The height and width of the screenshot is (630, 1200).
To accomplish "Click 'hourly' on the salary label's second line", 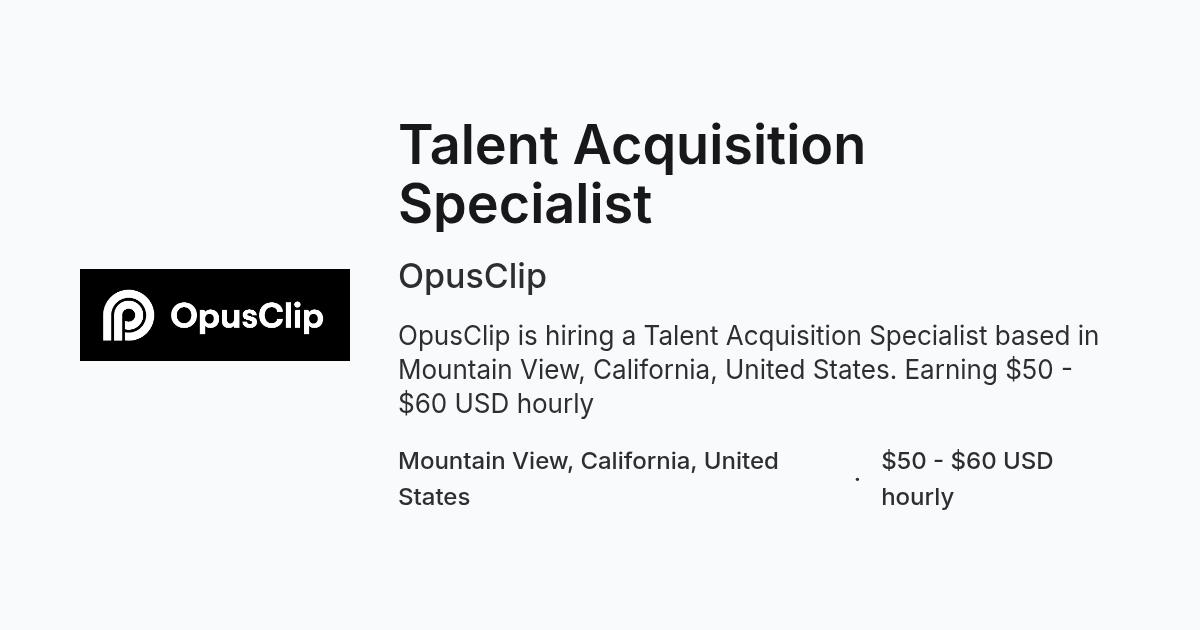I will (917, 497).
